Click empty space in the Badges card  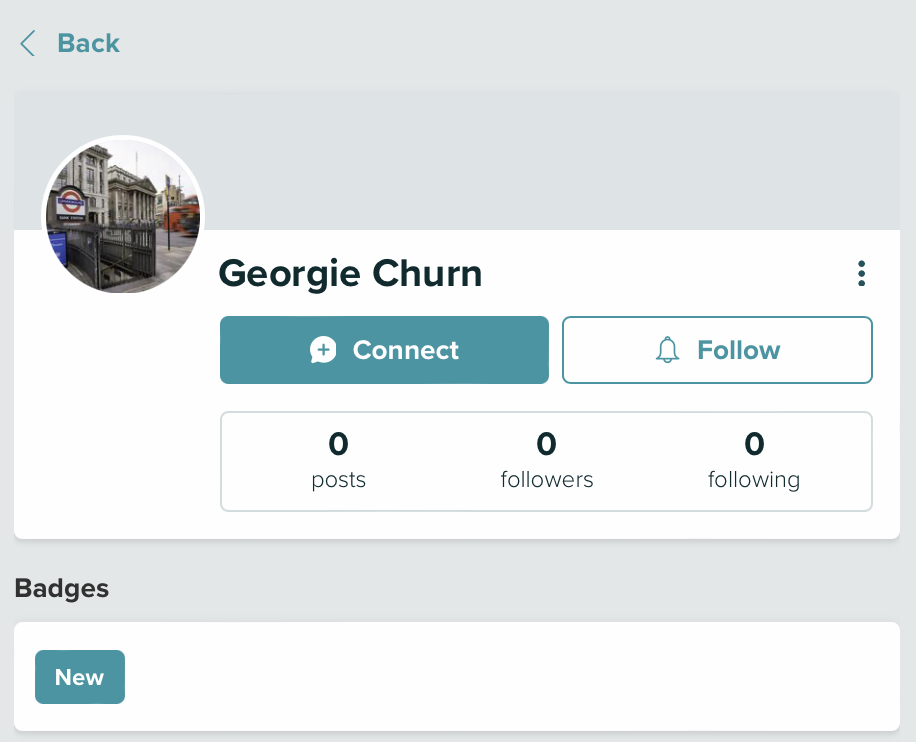click(x=500, y=677)
